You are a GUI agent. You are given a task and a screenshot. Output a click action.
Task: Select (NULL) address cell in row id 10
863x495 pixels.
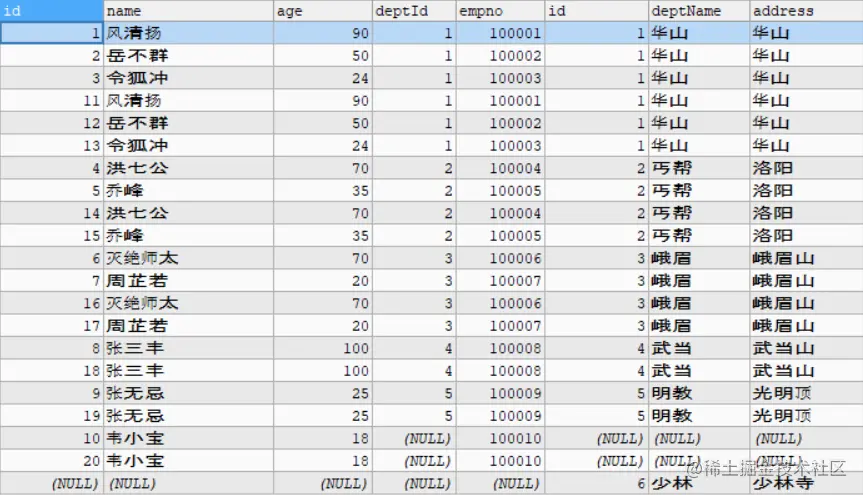806,439
